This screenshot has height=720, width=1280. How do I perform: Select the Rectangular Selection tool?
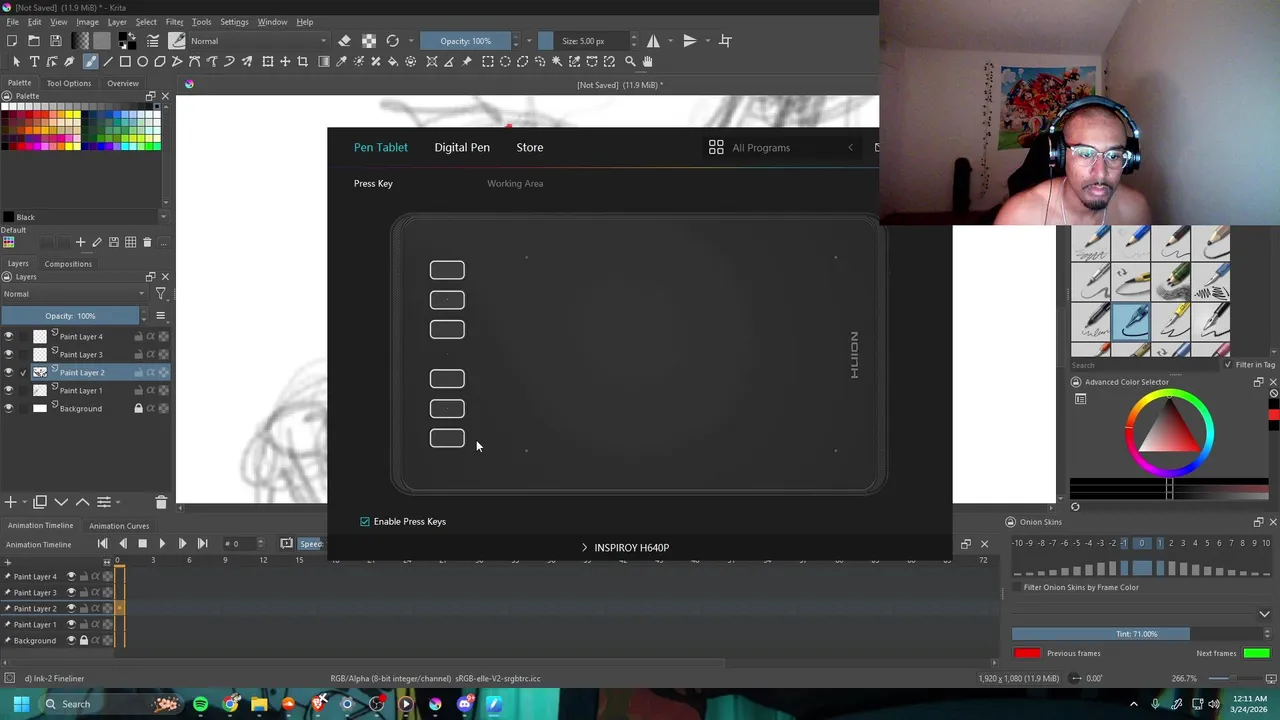tap(487, 62)
